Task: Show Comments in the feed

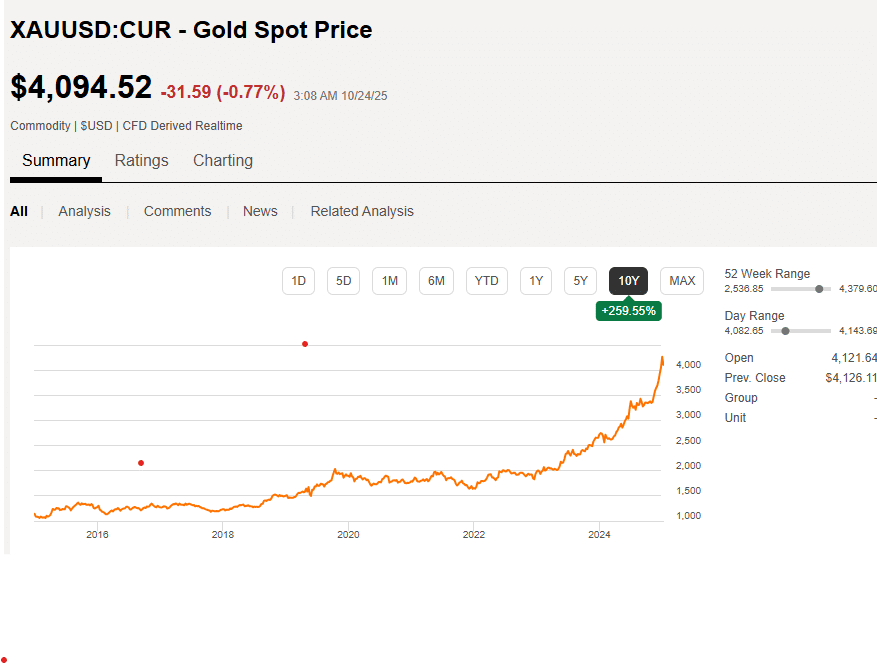Action: coord(177,211)
